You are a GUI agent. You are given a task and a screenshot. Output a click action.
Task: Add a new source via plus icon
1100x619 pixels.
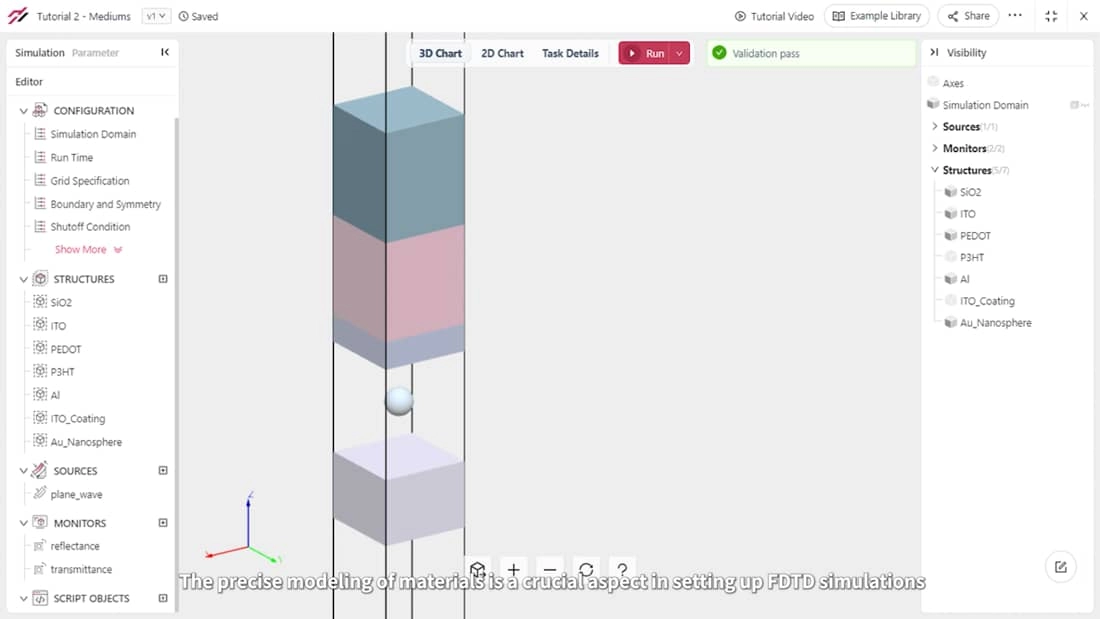[x=163, y=470]
